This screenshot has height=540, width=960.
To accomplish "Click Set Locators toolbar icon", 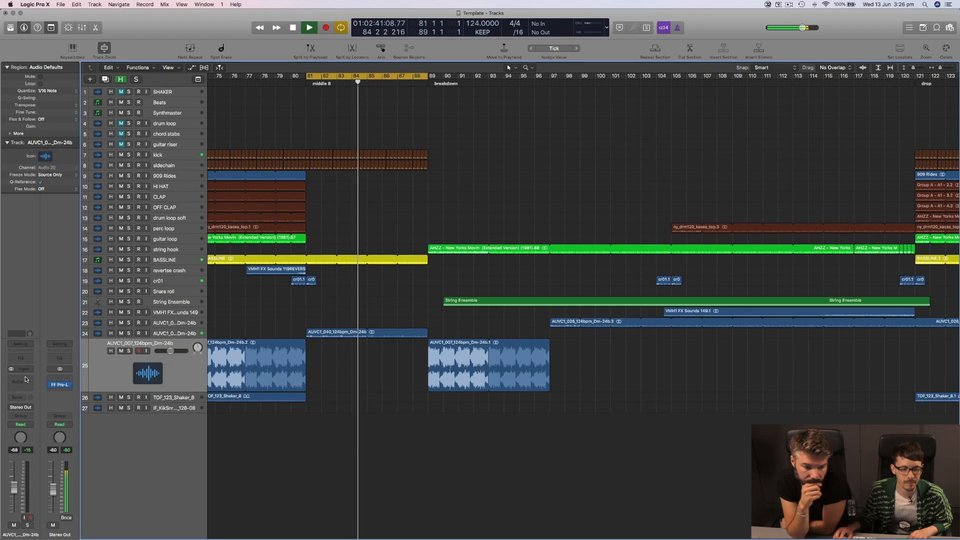I will [x=899, y=48].
